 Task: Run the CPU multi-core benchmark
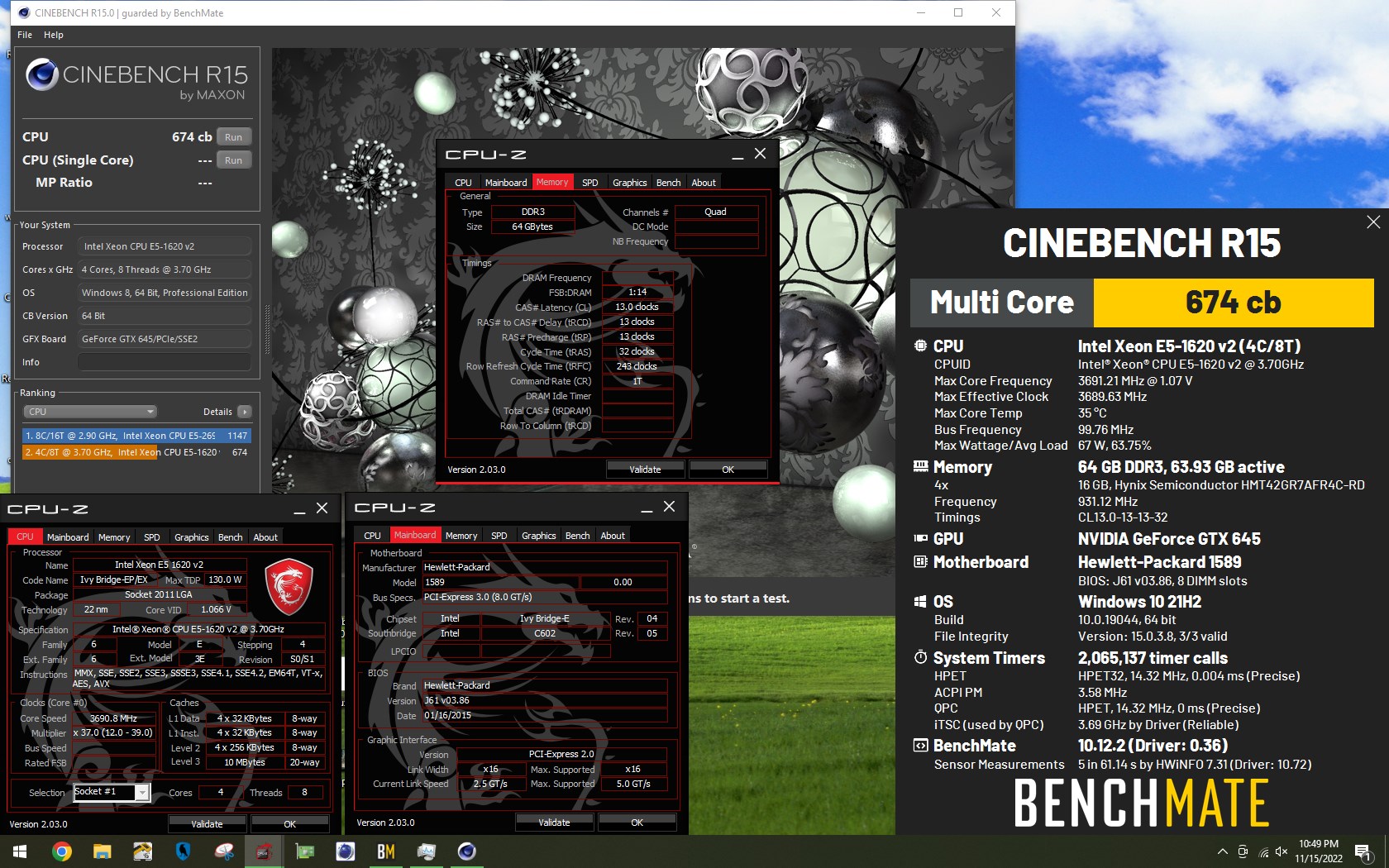(234, 137)
